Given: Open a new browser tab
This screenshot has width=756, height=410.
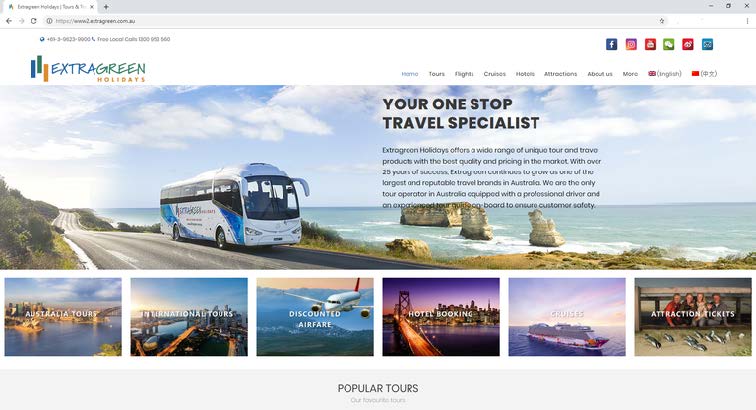Looking at the screenshot, I should (106, 7).
